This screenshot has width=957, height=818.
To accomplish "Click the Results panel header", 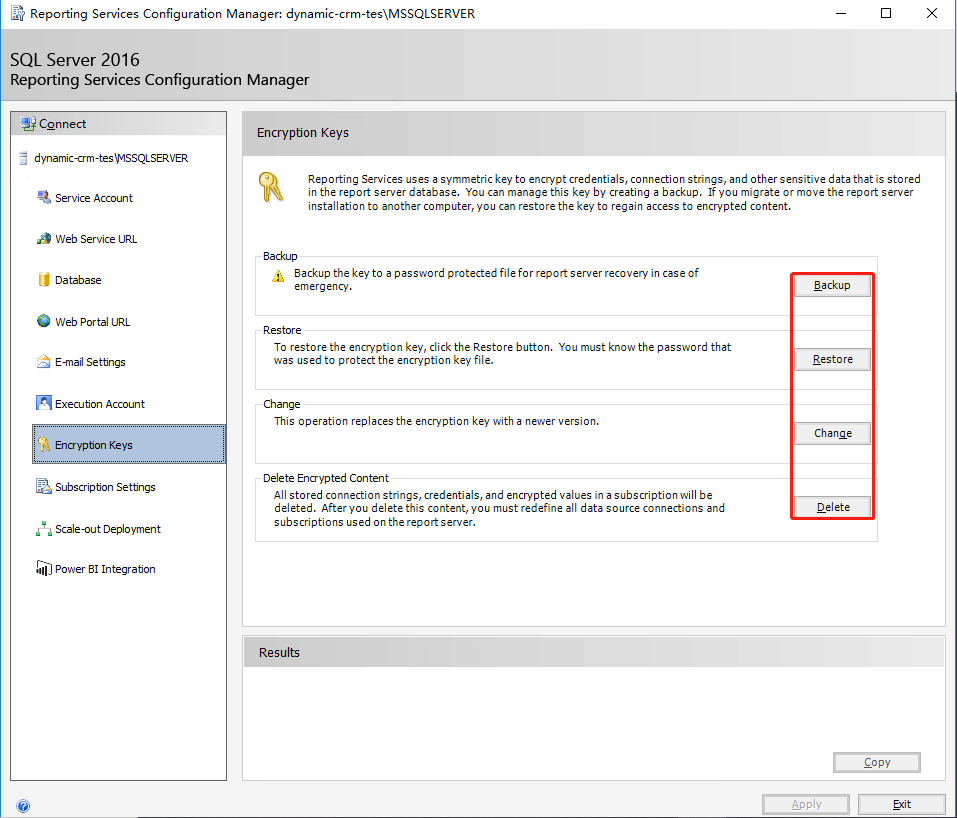I will pos(594,652).
